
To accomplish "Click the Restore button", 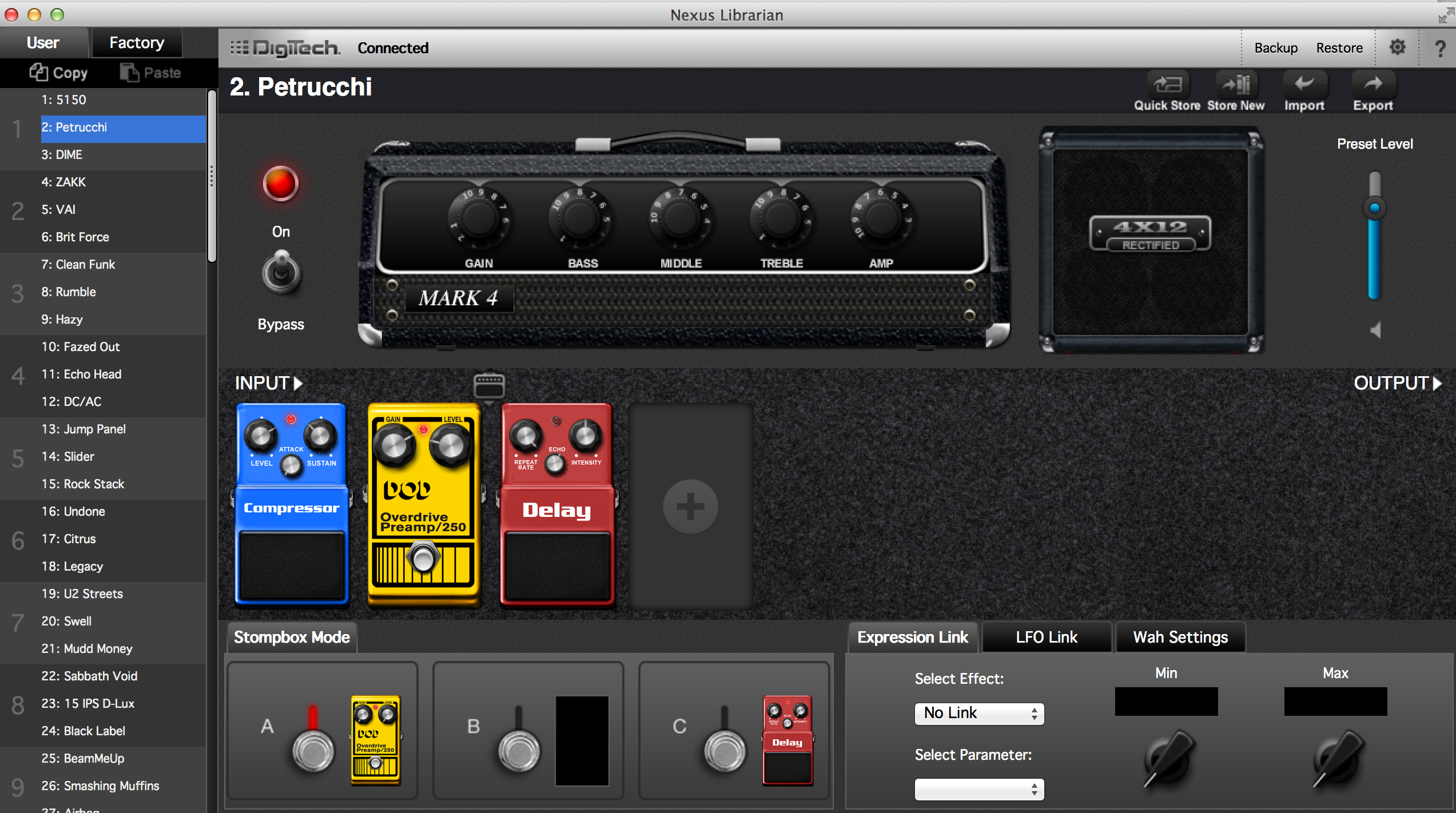I will point(1339,48).
